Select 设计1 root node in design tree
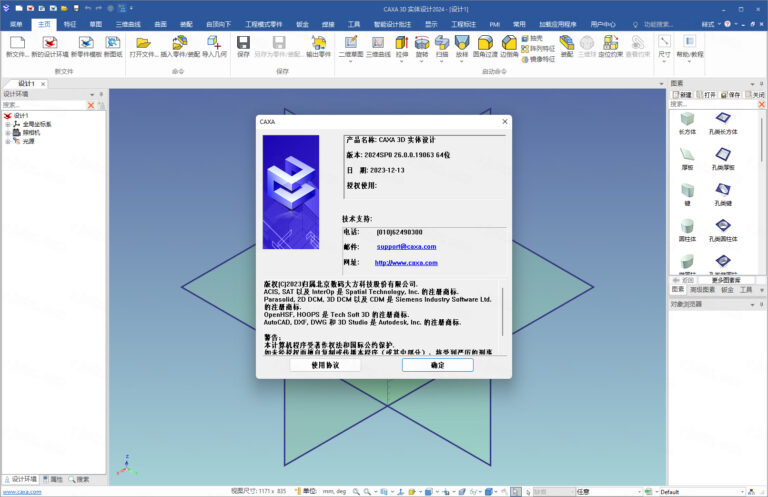Image resolution: width=768 pixels, height=497 pixels. click(21, 116)
